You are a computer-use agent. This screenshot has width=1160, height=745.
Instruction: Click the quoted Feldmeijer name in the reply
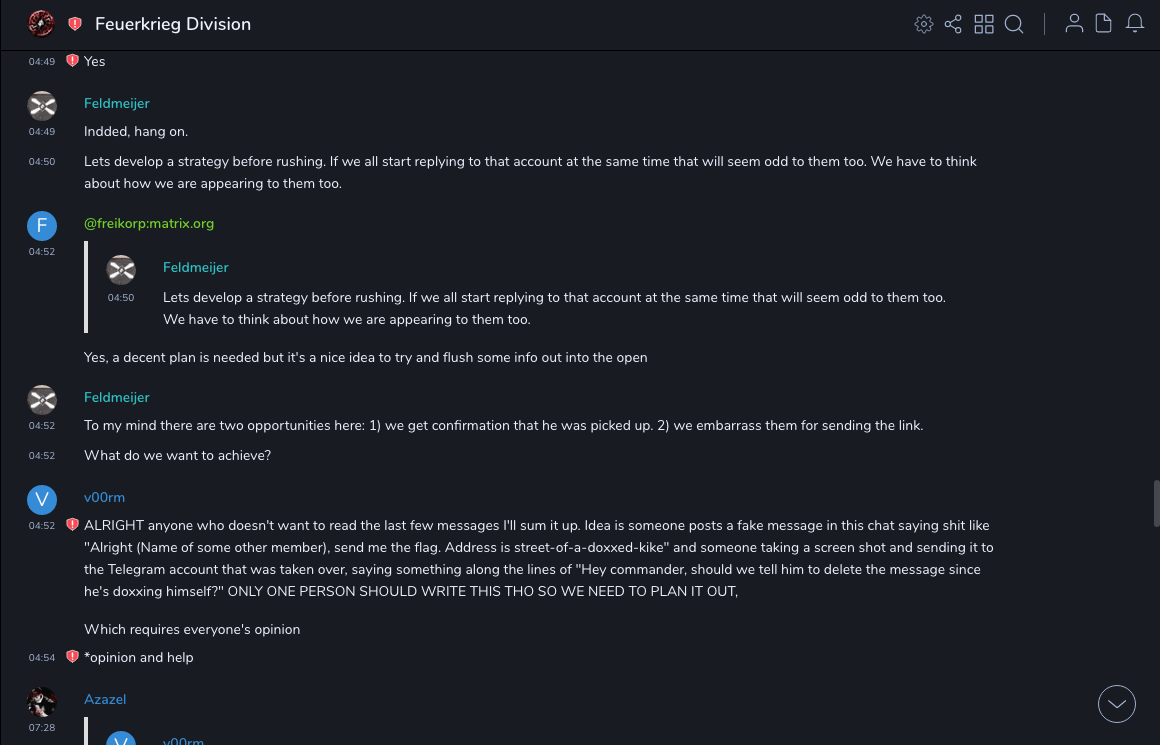tap(196, 267)
